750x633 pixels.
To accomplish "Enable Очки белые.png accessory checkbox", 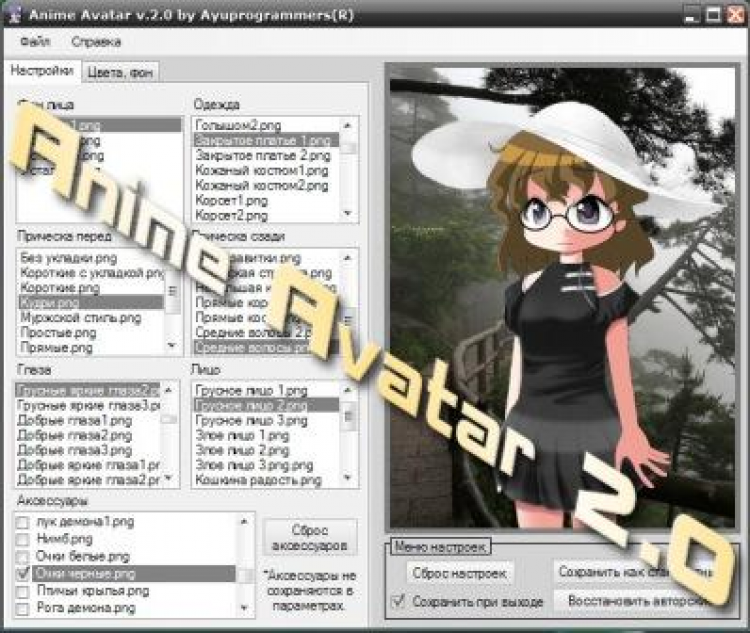I will pyautogui.click(x=22, y=557).
